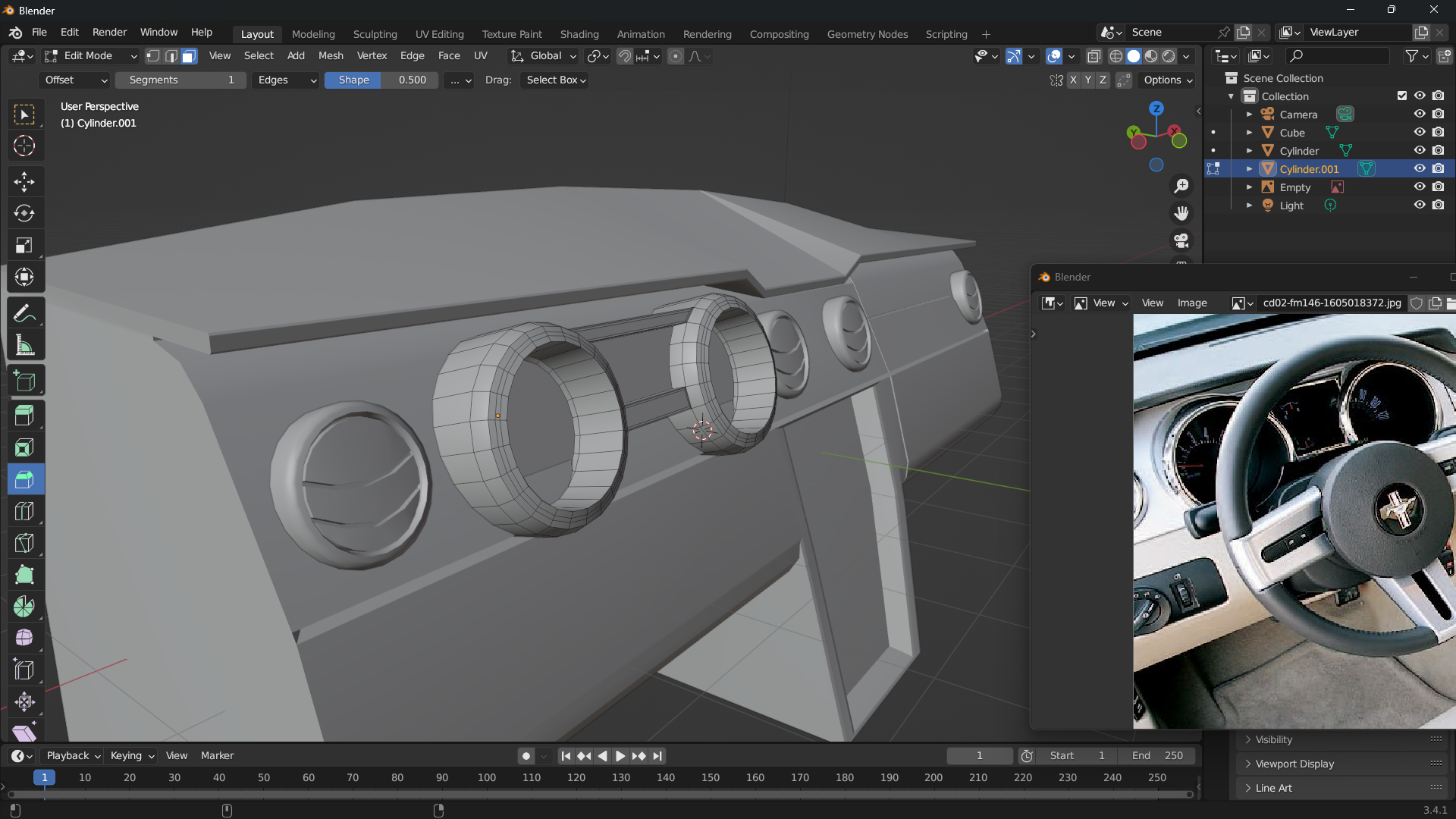Screen dimensions: 1456x819
Task: Adjust the Shape 0.500 slider
Action: (x=381, y=80)
